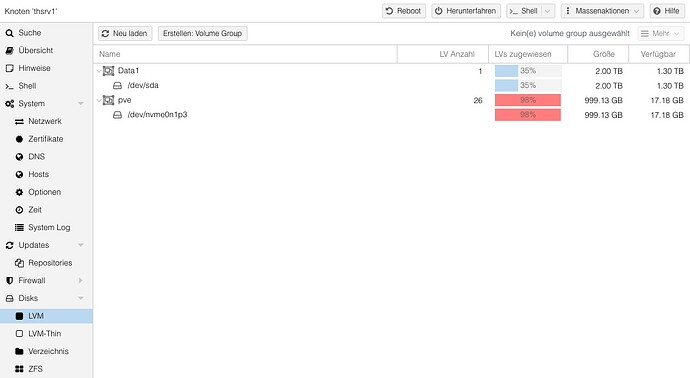Select the Data1 row name

click(128, 70)
